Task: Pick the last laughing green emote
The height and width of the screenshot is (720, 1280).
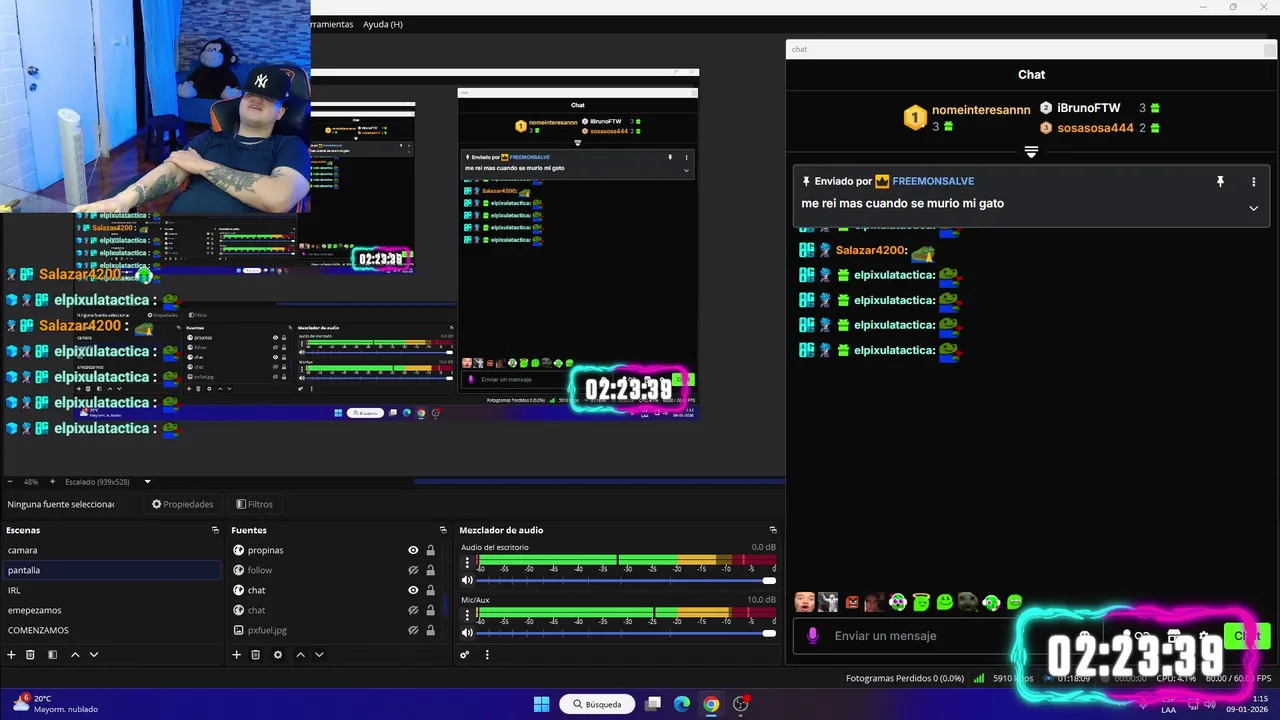Action: click(1015, 602)
